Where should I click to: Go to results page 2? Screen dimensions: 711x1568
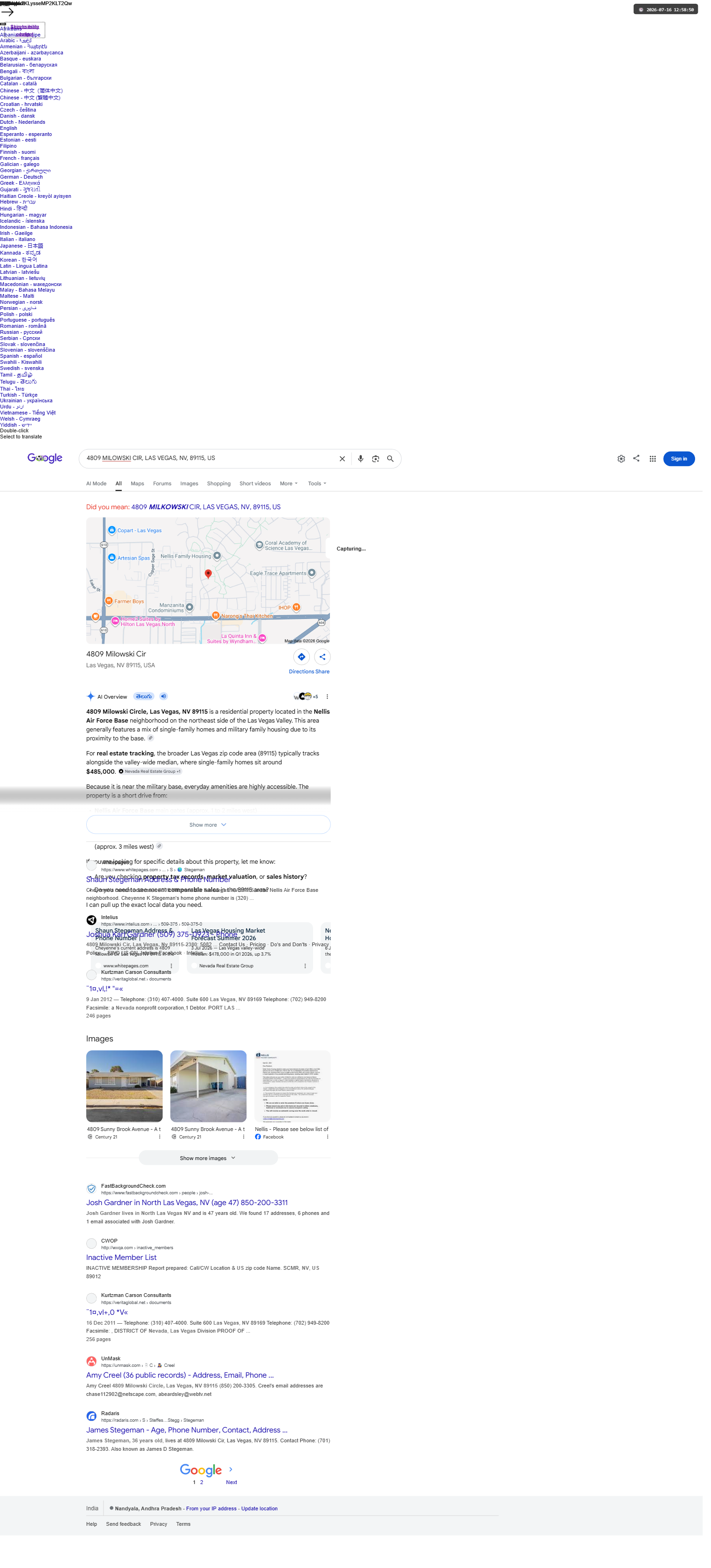[204, 1500]
